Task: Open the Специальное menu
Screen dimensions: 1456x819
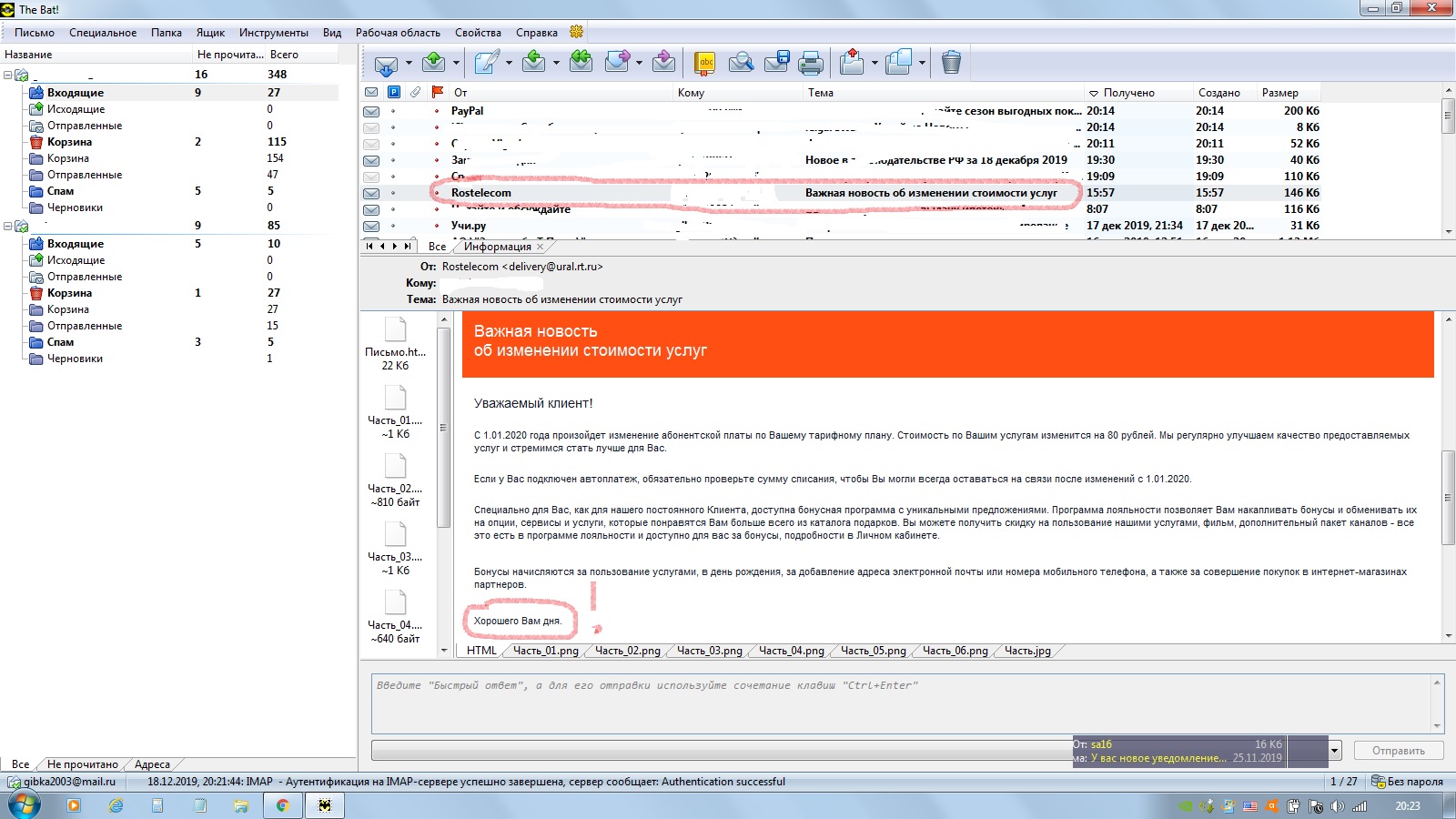Action: 103,33
